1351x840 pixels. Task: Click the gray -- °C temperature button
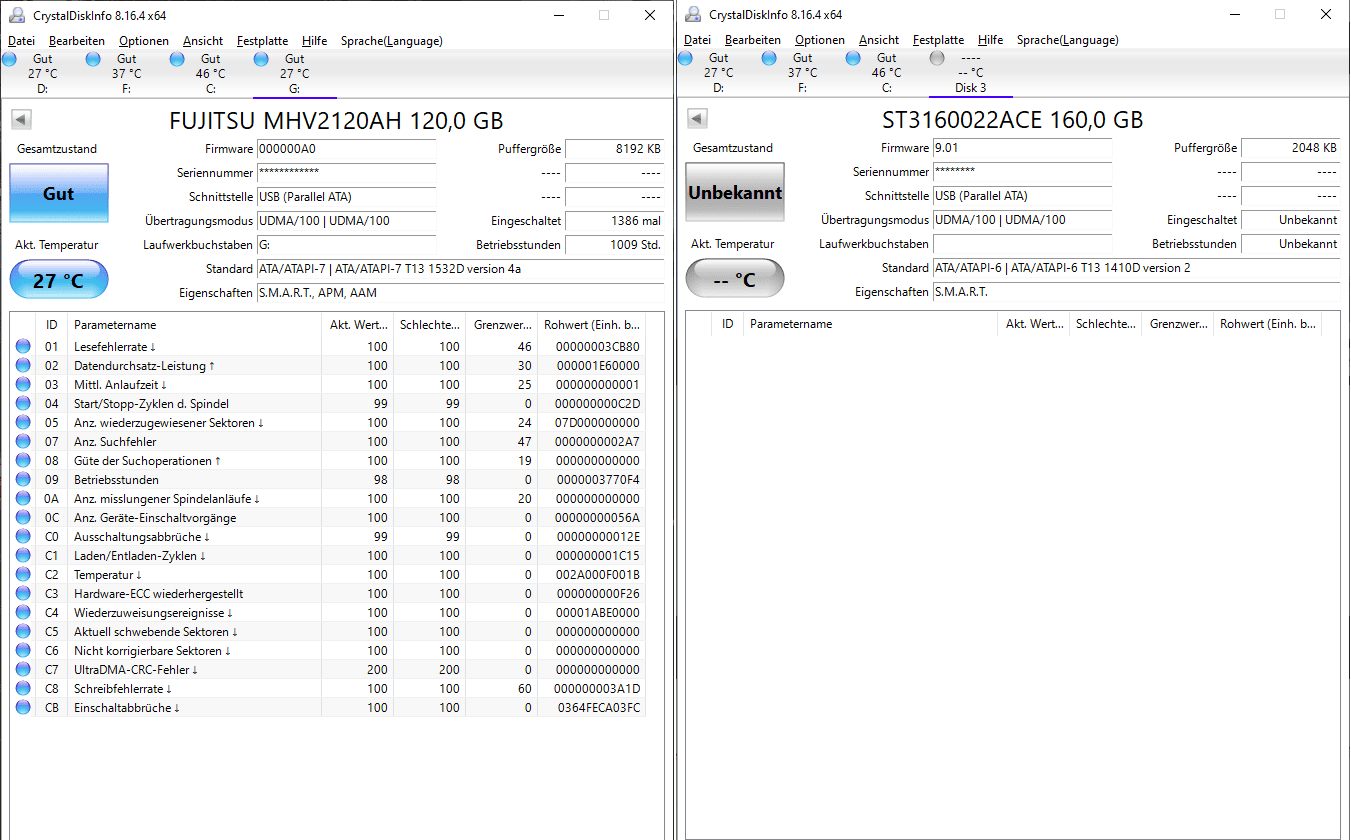(735, 279)
